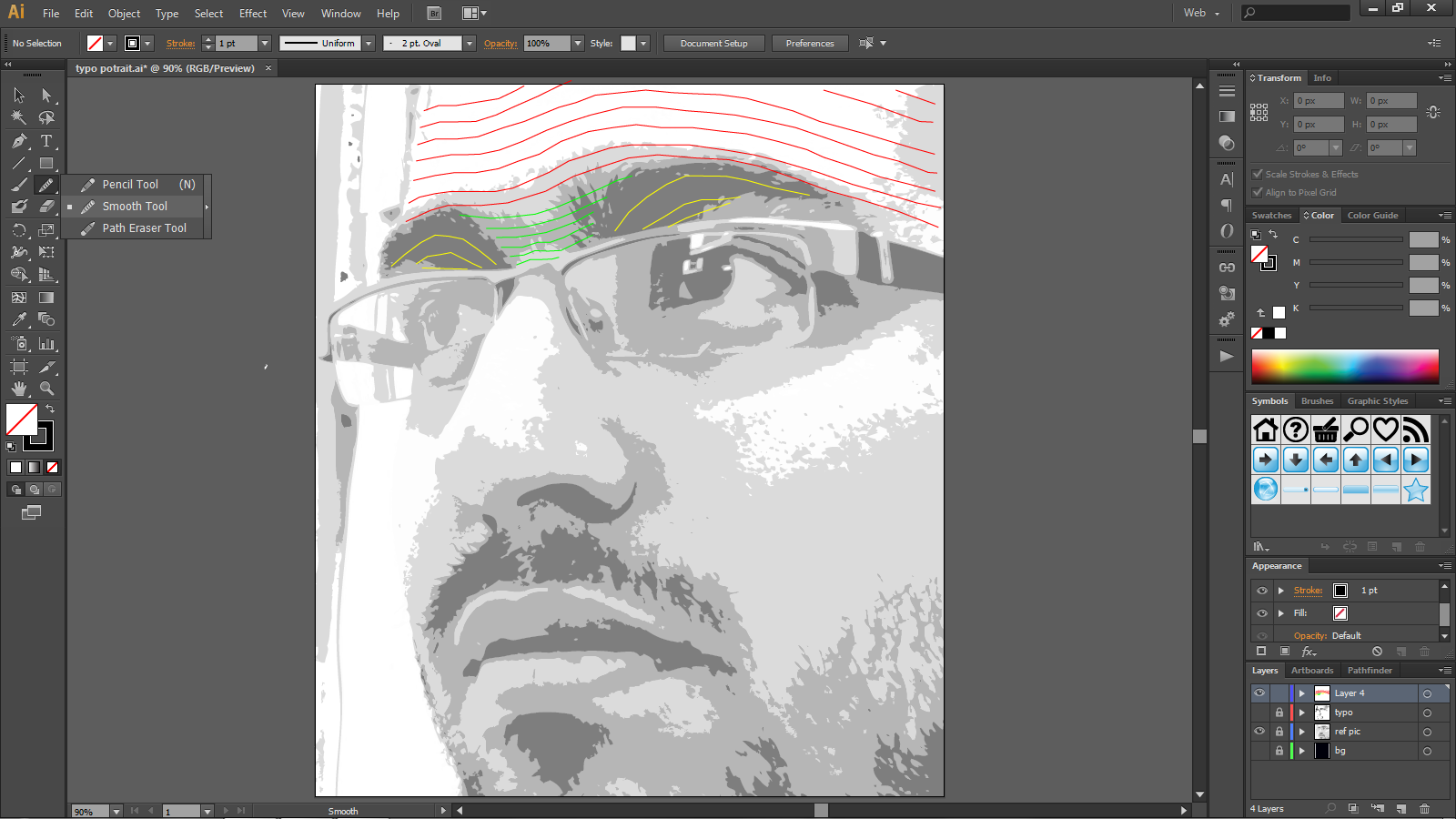Disable the Scale Strokes & Effects checkbox
1456x819 pixels.
1259,173
